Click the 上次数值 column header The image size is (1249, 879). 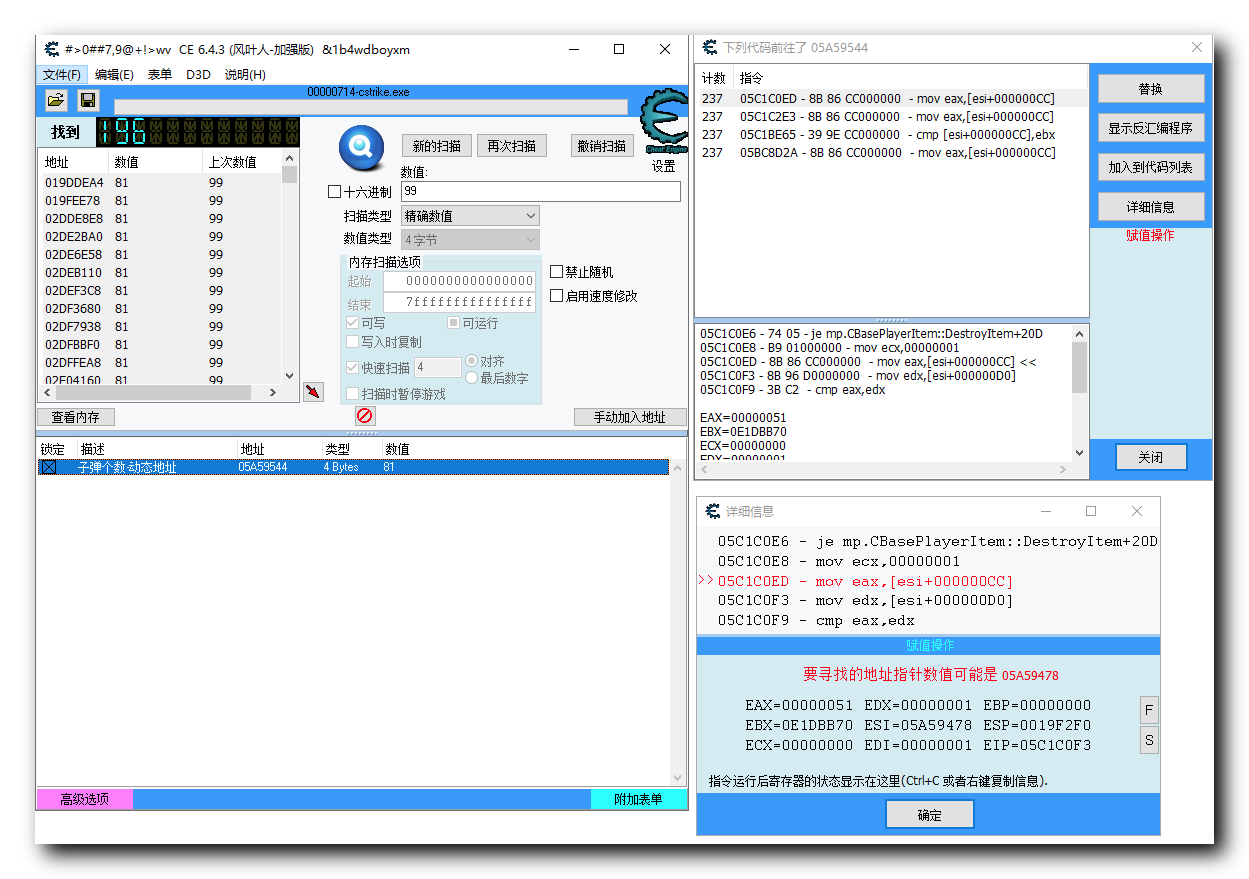click(242, 162)
